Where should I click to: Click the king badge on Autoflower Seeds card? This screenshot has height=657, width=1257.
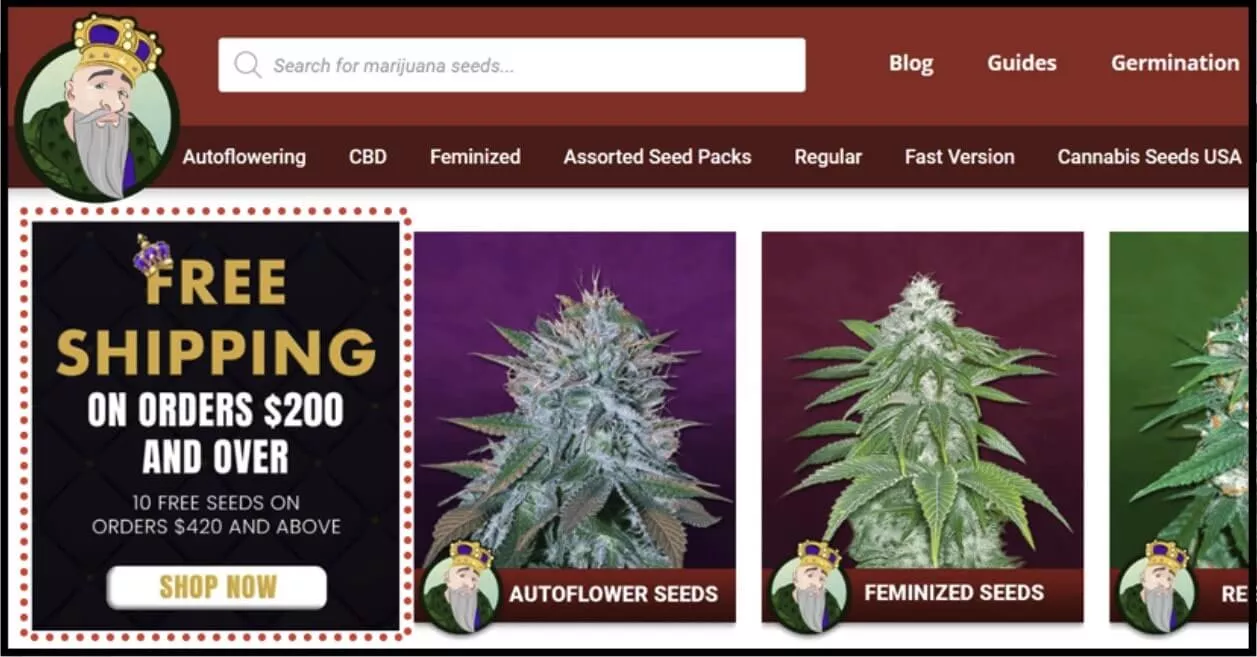[x=460, y=587]
